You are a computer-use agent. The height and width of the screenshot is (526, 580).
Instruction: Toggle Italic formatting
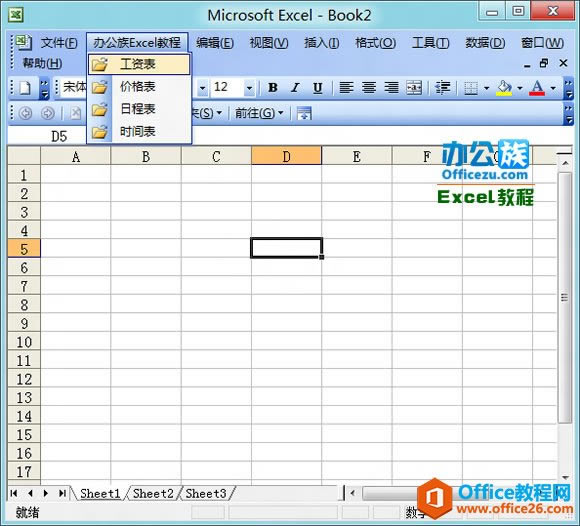295,88
